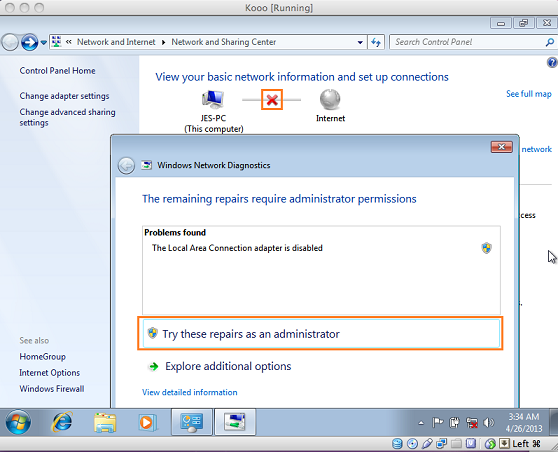
Task: Click VirtualBox shared folders status icon
Action: [x=456, y=444]
